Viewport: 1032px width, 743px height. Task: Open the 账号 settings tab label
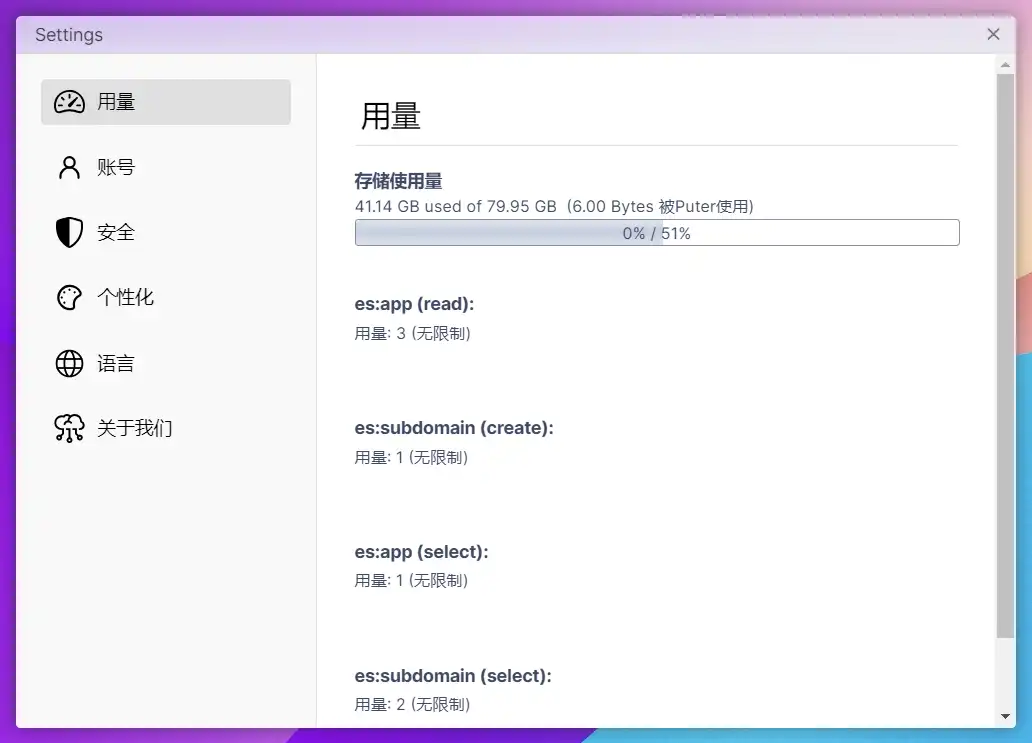[116, 168]
